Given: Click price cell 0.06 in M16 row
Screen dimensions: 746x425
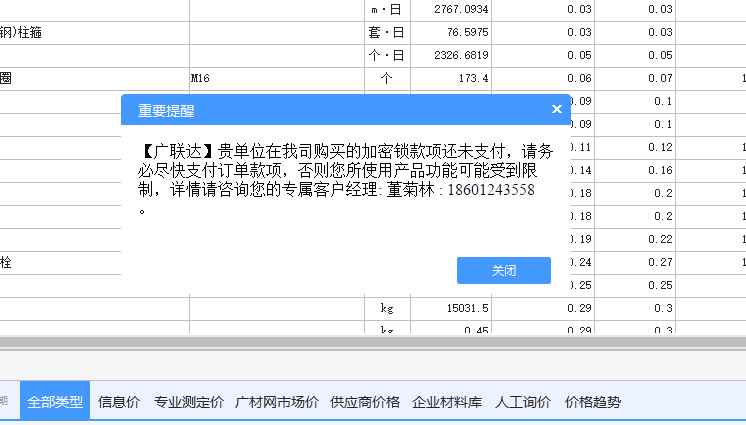Looking at the screenshot, I should 543,78.
